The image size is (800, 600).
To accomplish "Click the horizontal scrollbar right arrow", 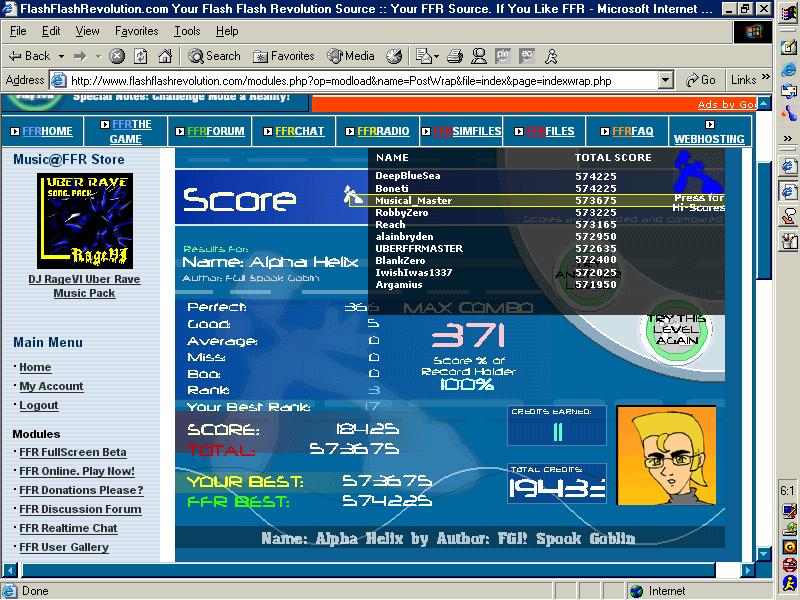I will (x=747, y=569).
